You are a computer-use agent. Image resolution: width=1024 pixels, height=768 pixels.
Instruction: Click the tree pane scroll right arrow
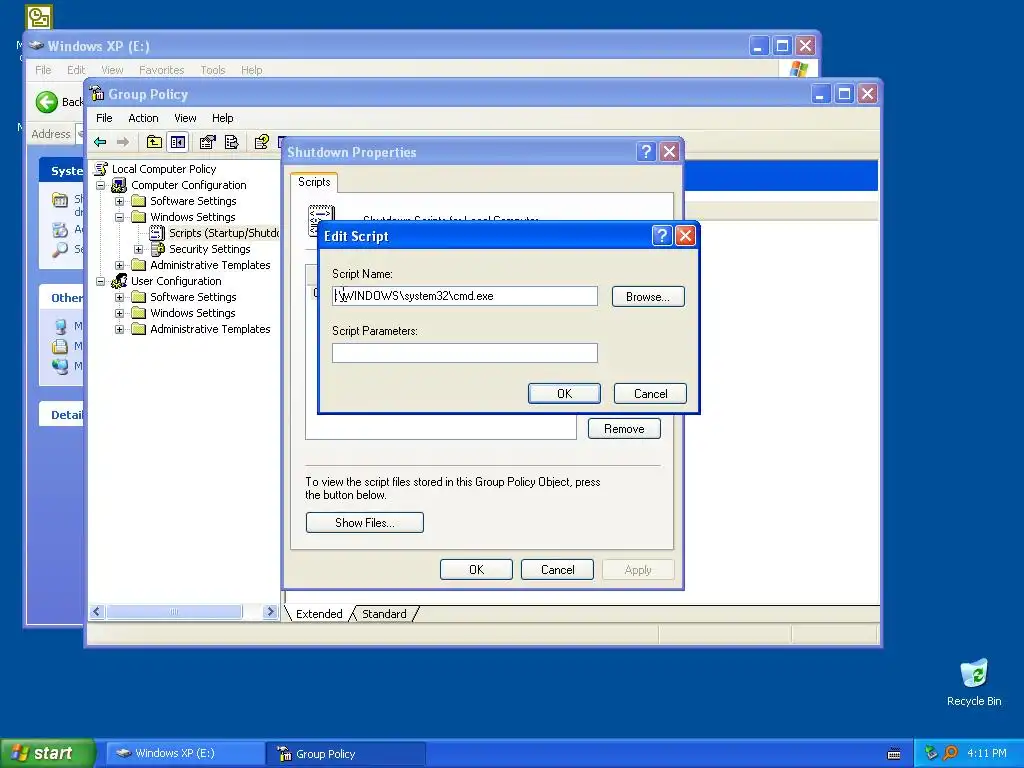[270, 612]
